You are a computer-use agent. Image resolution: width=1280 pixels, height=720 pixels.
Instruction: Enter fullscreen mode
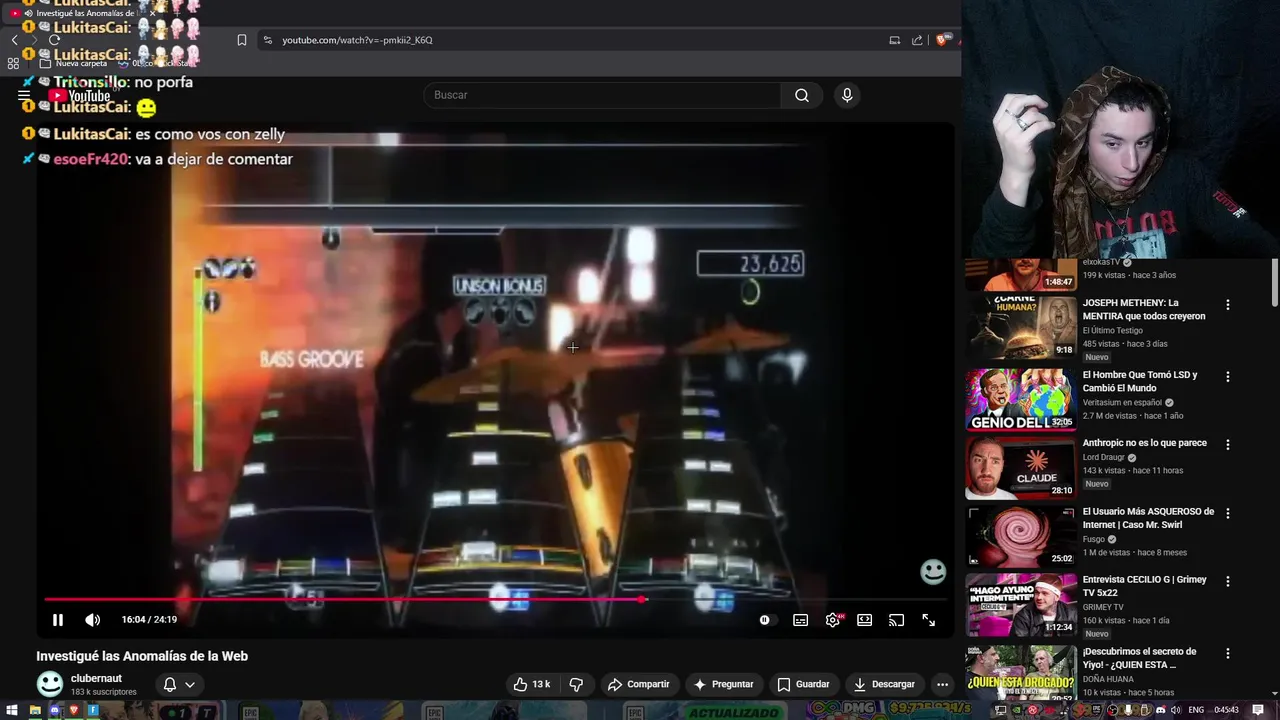tap(929, 620)
